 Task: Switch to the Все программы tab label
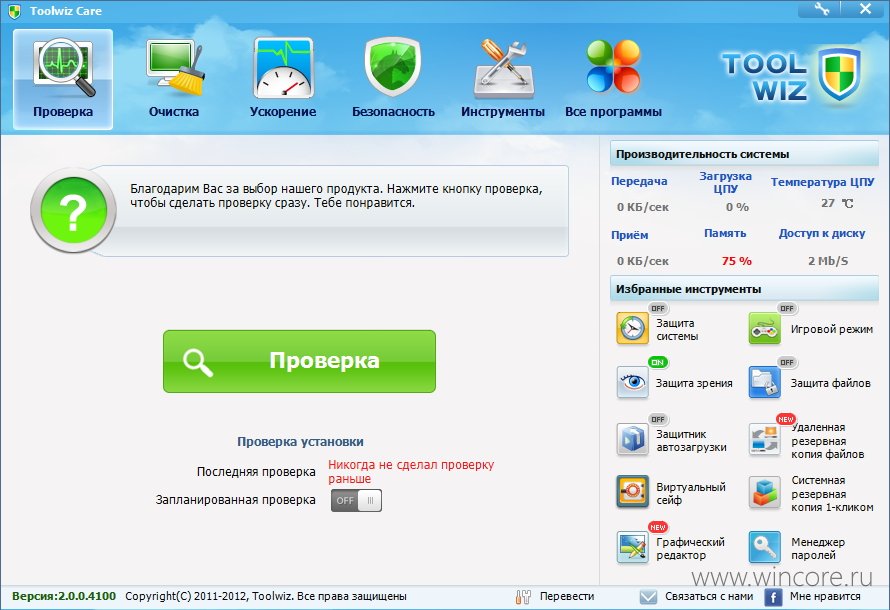point(614,112)
